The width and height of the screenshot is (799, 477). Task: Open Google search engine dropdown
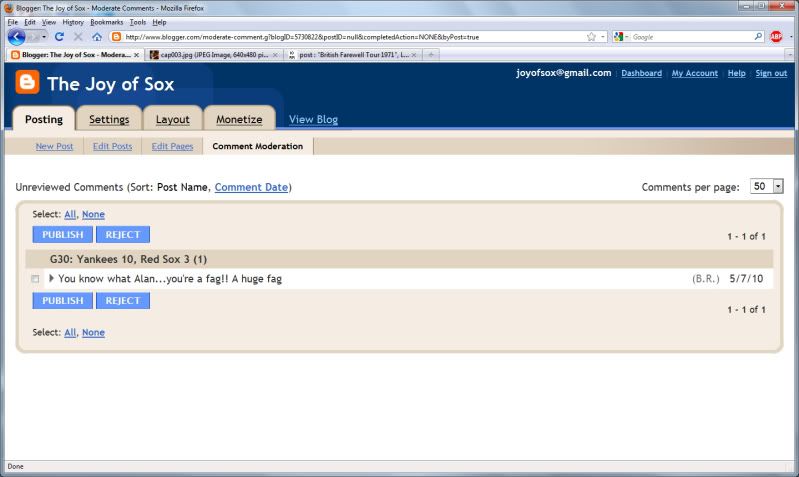627,37
